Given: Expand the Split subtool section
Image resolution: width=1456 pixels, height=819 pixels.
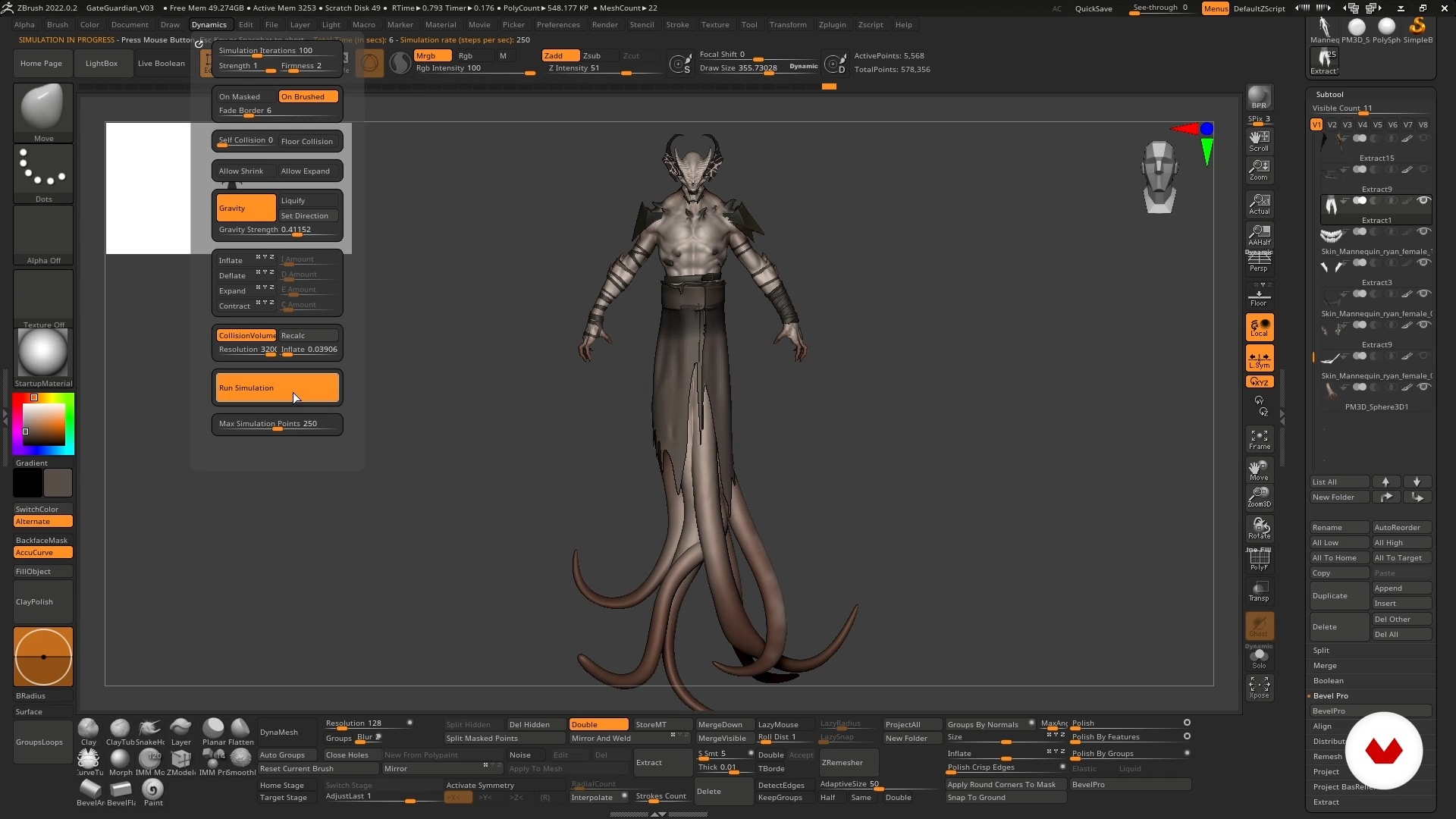Looking at the screenshot, I should pos(1322,650).
